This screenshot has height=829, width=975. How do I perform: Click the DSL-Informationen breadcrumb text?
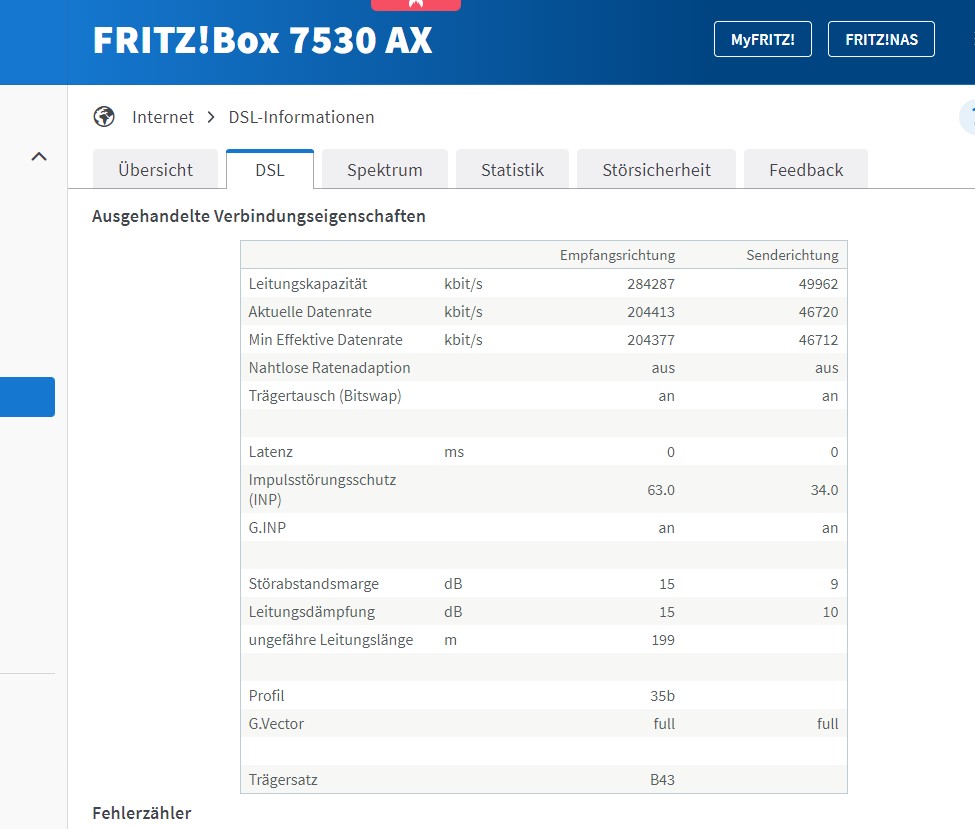point(302,117)
